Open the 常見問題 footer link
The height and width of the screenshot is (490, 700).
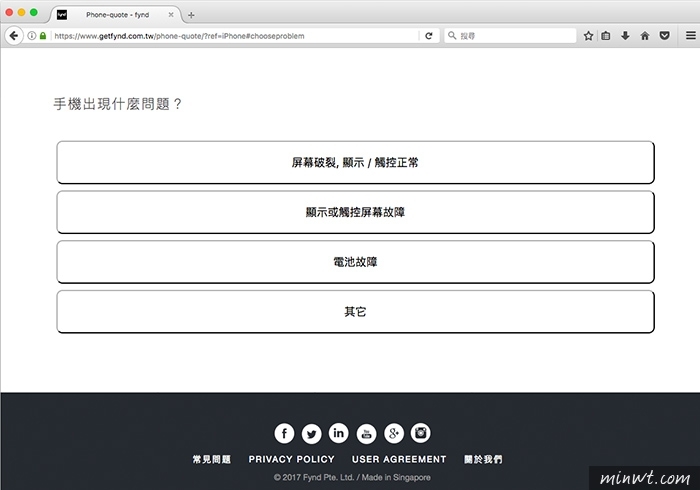212,459
